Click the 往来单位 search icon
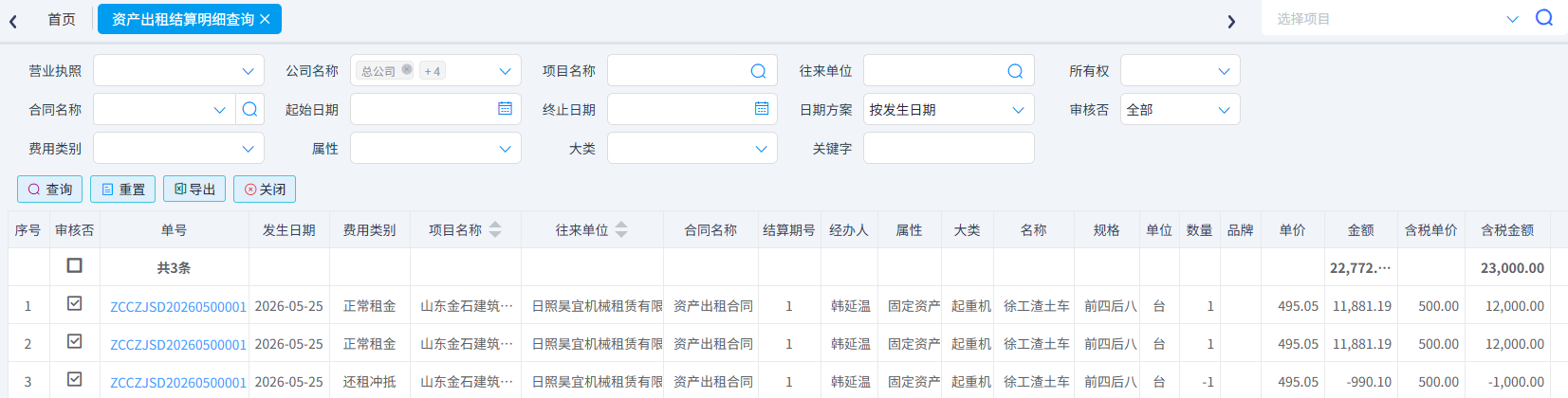The image size is (1568, 398). (x=1015, y=71)
